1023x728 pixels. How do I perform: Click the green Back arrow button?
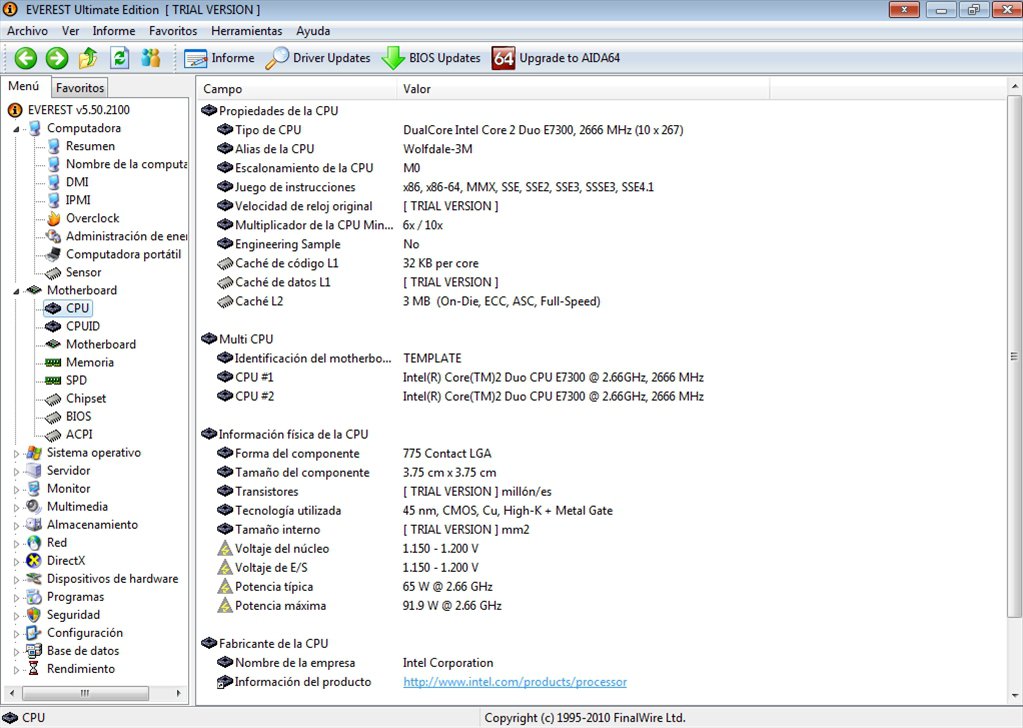tap(26, 58)
